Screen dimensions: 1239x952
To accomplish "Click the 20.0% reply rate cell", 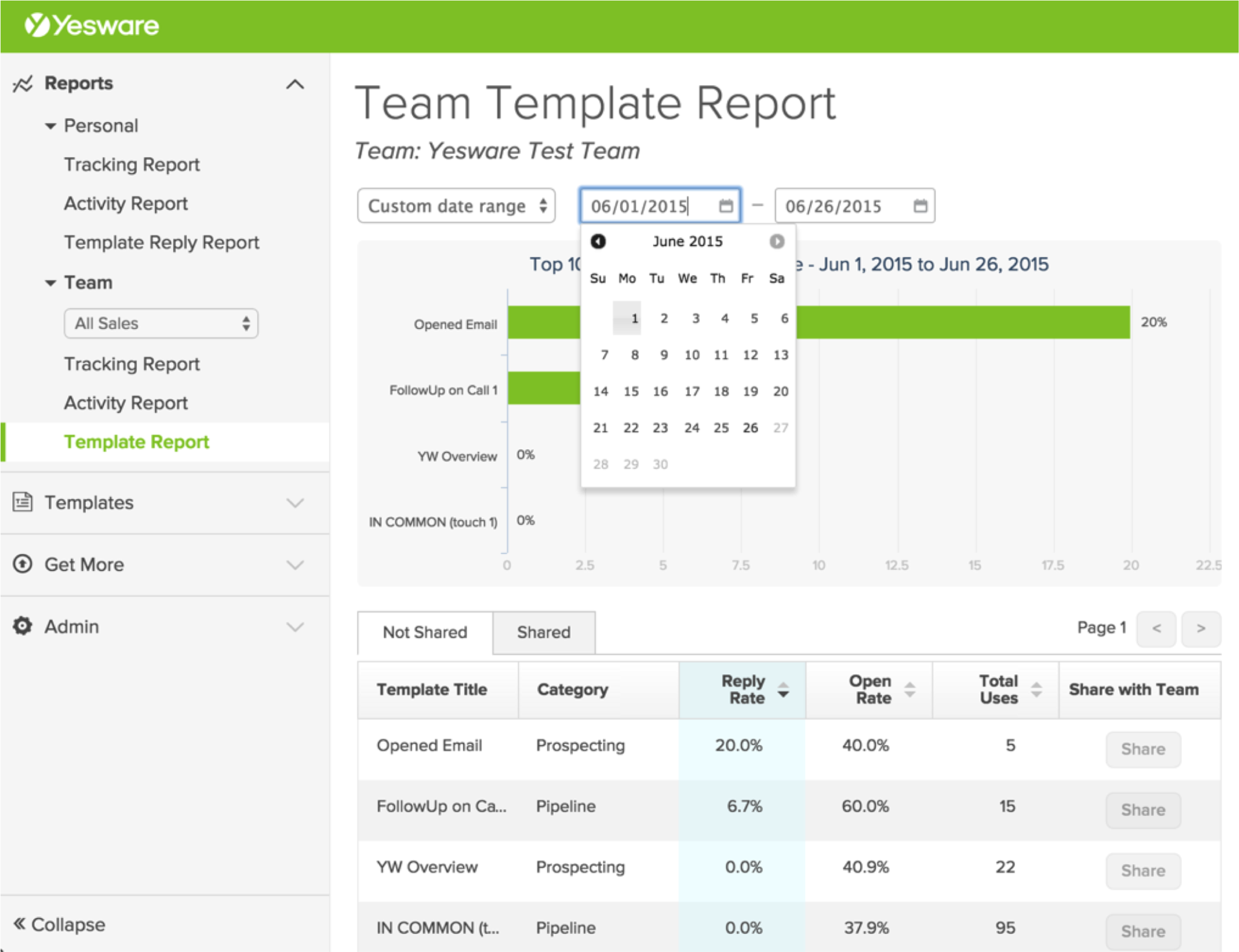I will click(739, 745).
